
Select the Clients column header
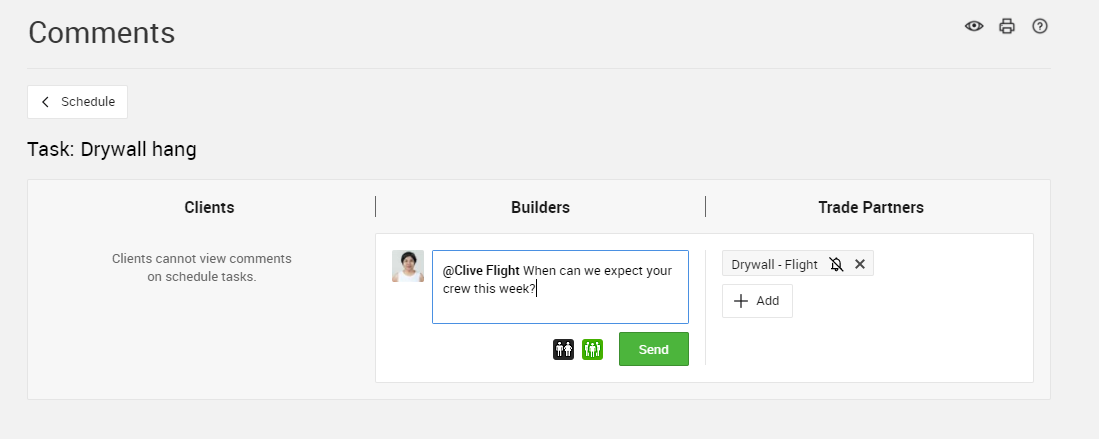[209, 207]
